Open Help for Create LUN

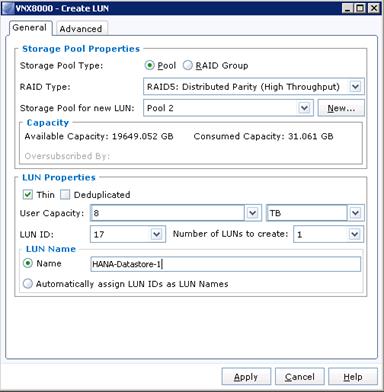click(x=353, y=377)
